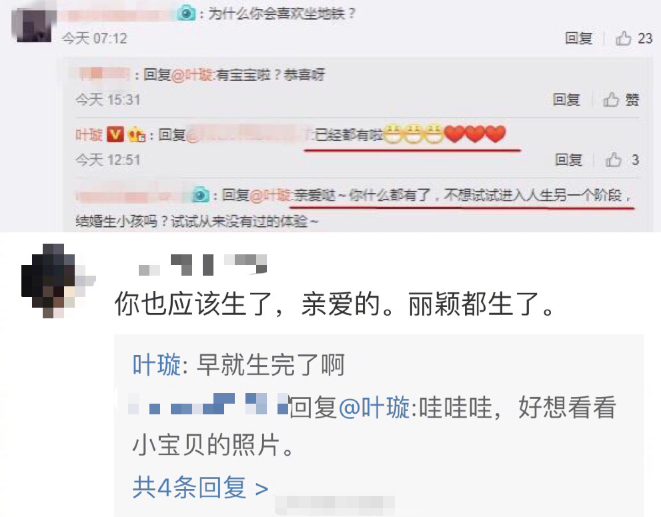The width and height of the screenshot is (661, 517).
Task: Click 回复 on 叶璇's 12:51 reply
Action: [x=569, y=160]
